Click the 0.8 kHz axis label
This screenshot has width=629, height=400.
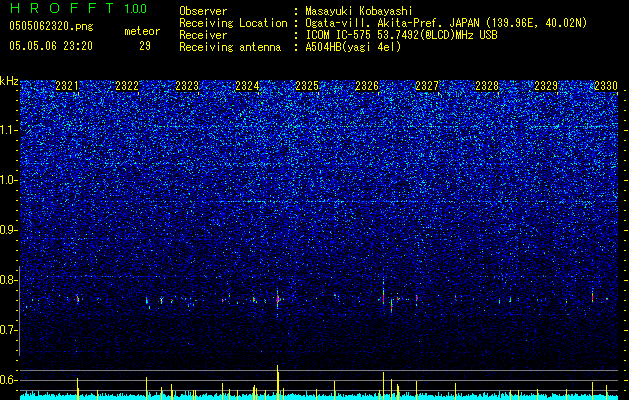point(9,280)
